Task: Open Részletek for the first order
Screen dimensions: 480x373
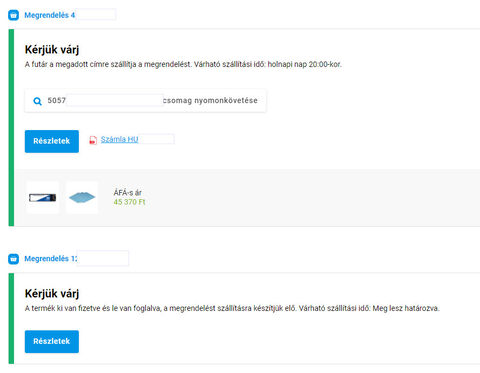Action: coord(52,141)
